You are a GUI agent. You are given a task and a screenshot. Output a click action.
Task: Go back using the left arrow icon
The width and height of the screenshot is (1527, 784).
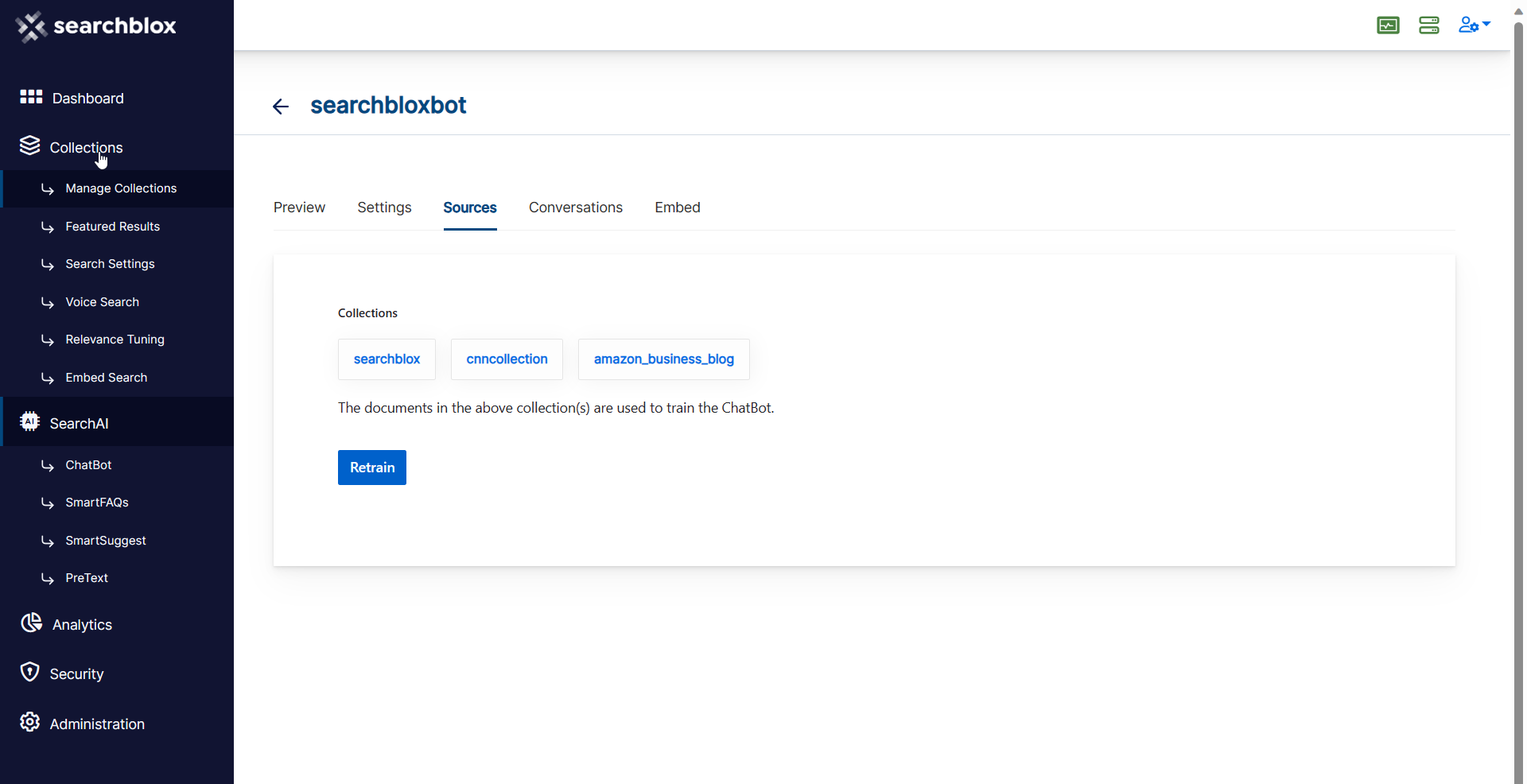pyautogui.click(x=281, y=107)
